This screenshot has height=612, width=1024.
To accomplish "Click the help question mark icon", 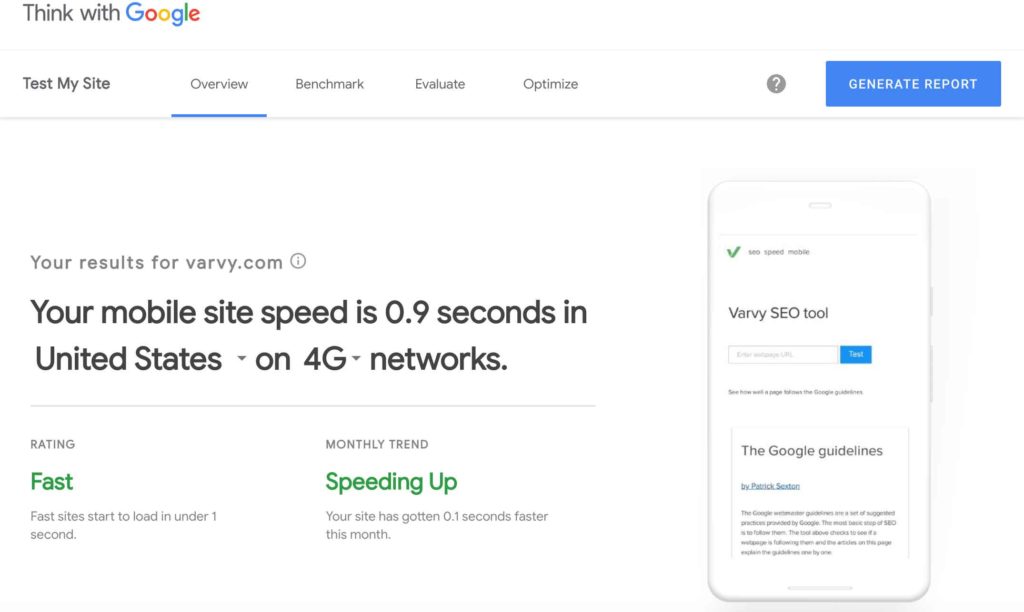I will (x=776, y=84).
